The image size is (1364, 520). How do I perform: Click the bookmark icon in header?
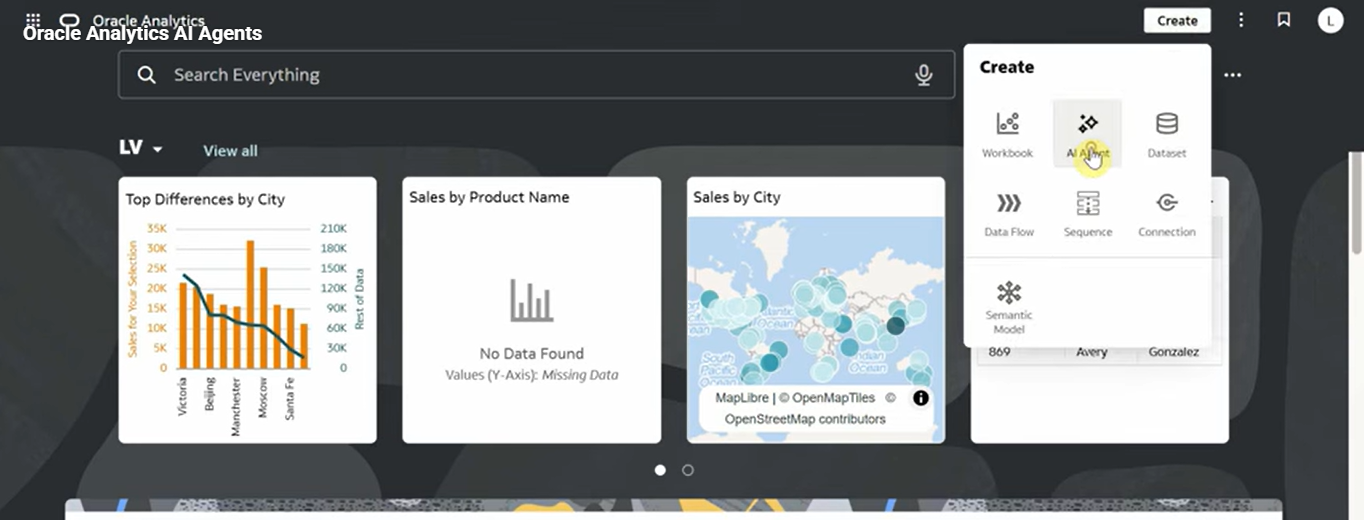1284,20
